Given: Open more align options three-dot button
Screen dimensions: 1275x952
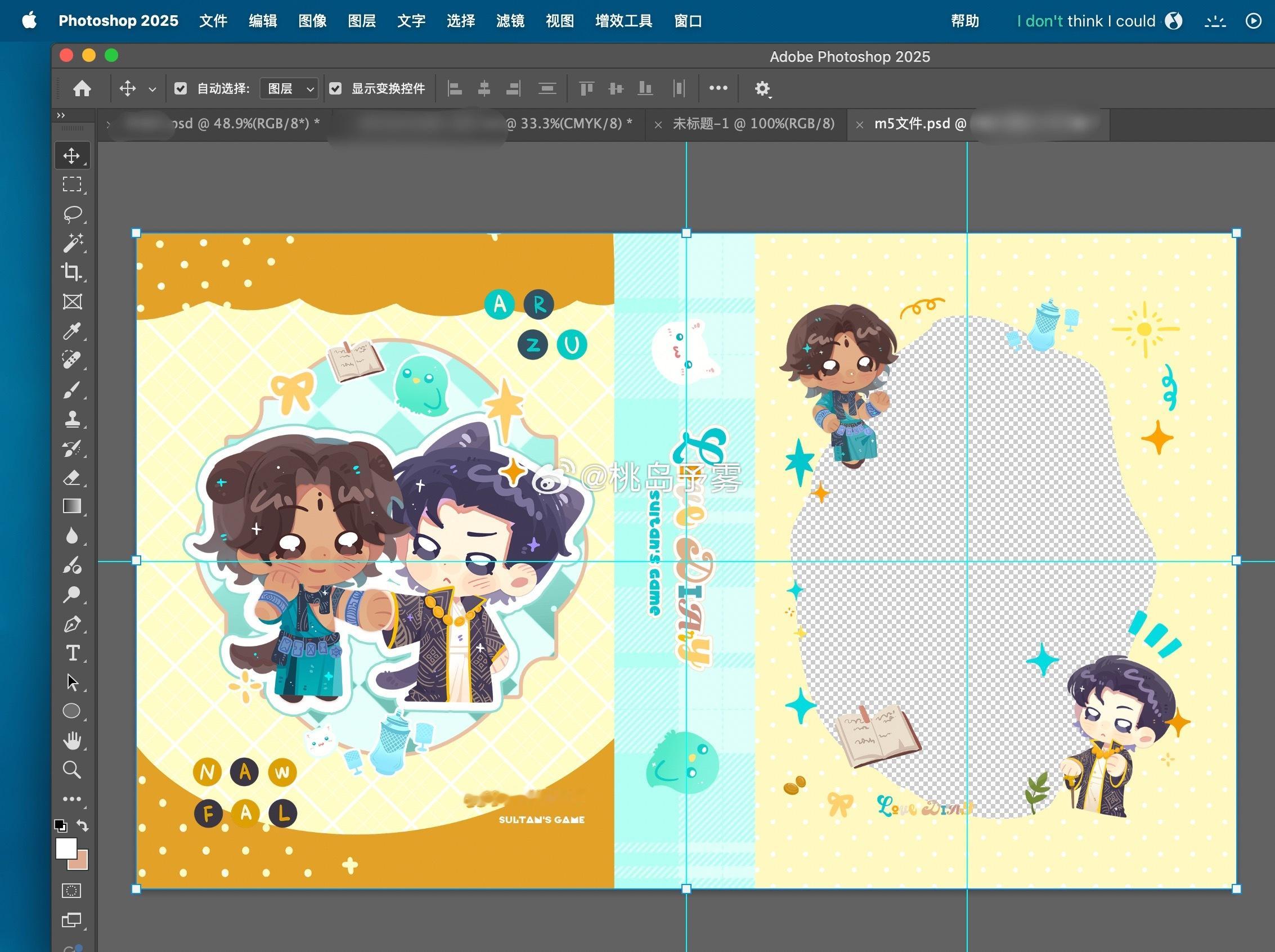Looking at the screenshot, I should tap(718, 88).
